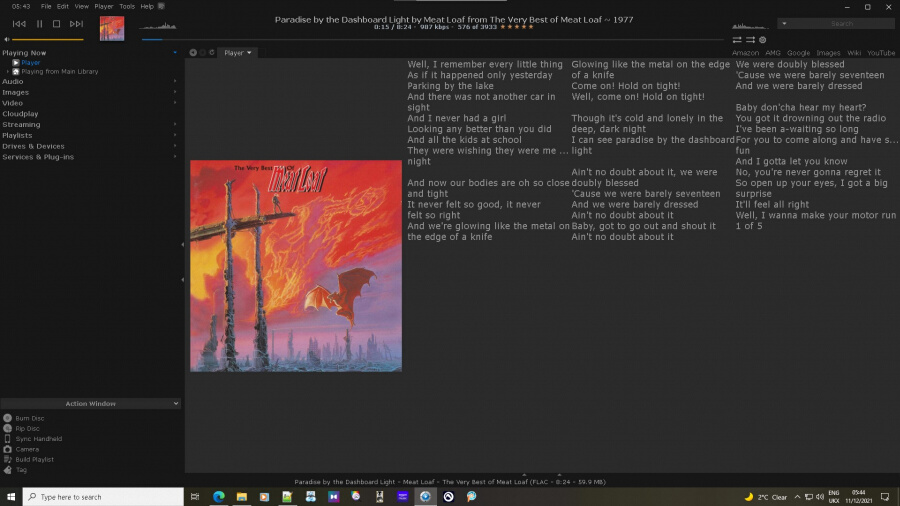
Task: Click the large Meat Loaf album cover
Action: pos(296,266)
